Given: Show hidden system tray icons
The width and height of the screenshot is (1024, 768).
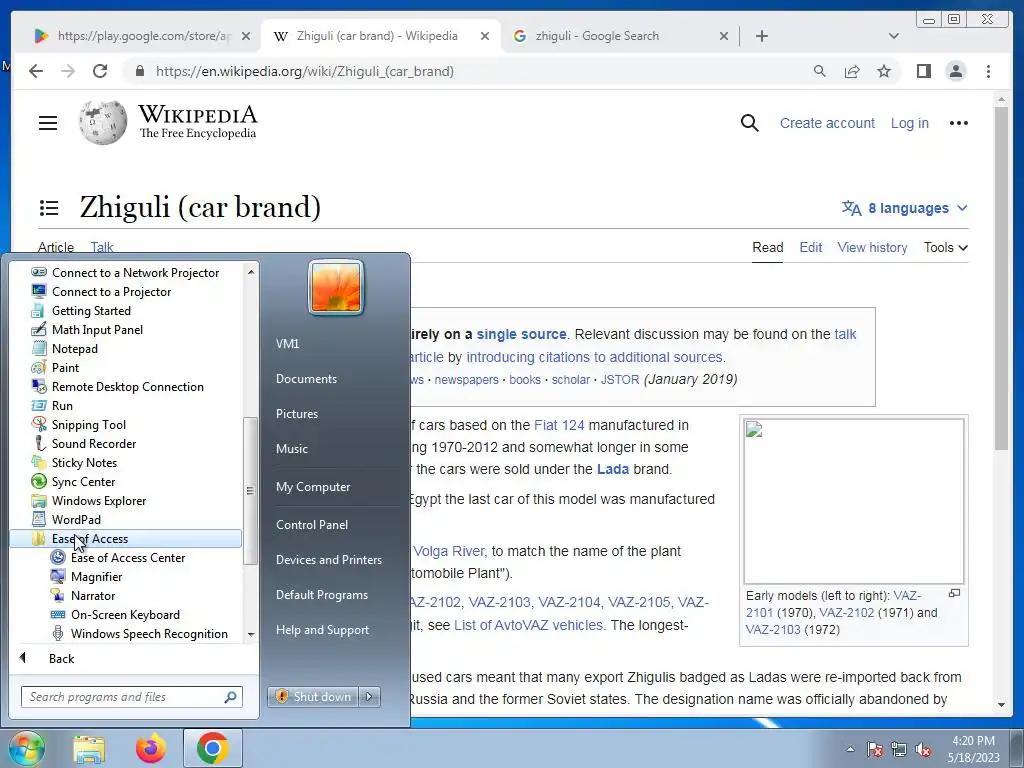Looking at the screenshot, I should coord(850,749).
